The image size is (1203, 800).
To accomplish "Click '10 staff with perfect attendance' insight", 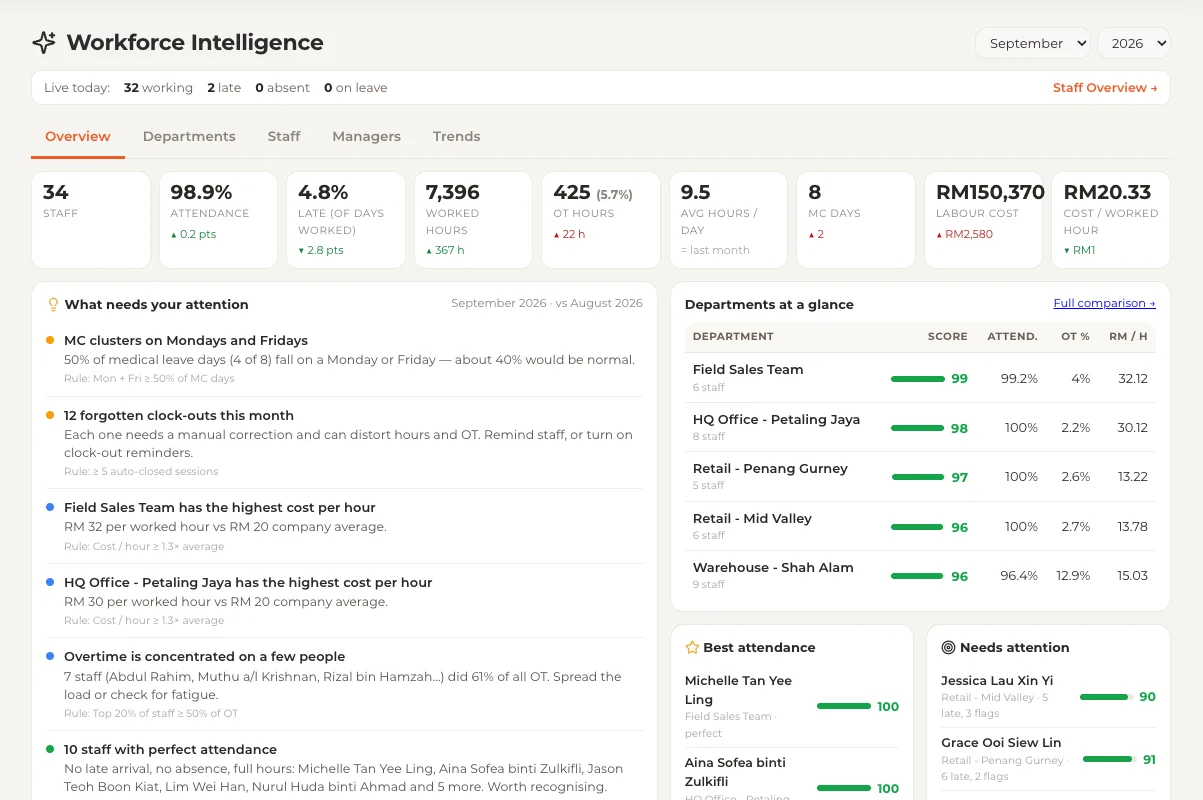I will 345,768.
